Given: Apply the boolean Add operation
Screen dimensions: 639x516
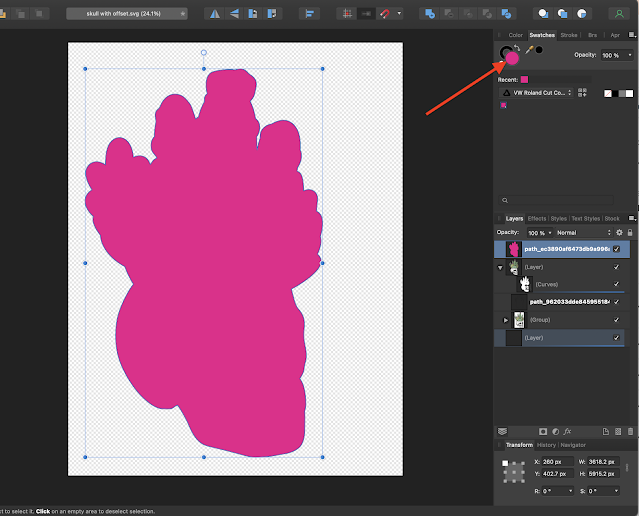Looking at the screenshot, I should [x=430, y=14].
